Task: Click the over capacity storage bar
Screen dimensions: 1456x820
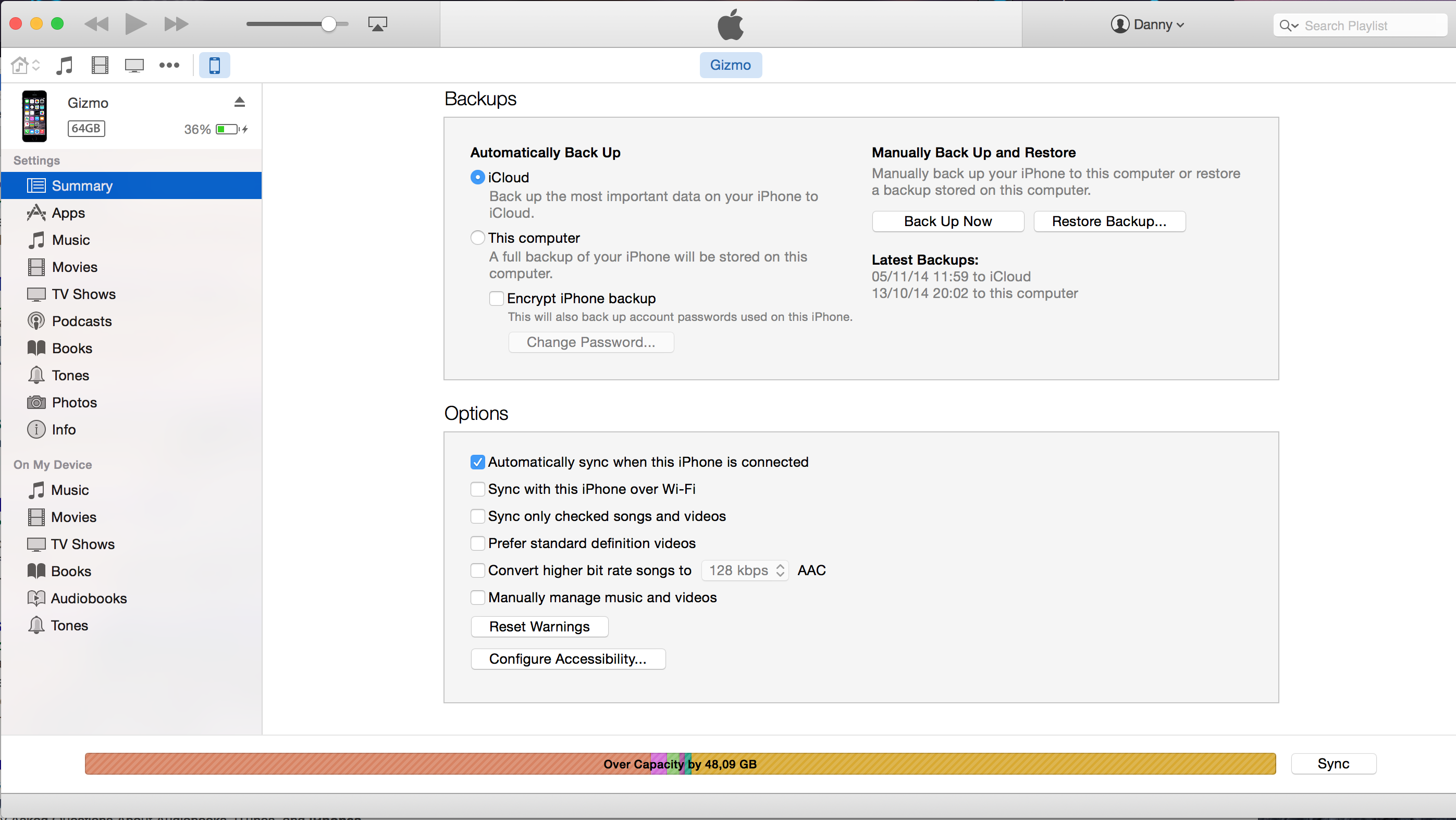Action: 680,764
